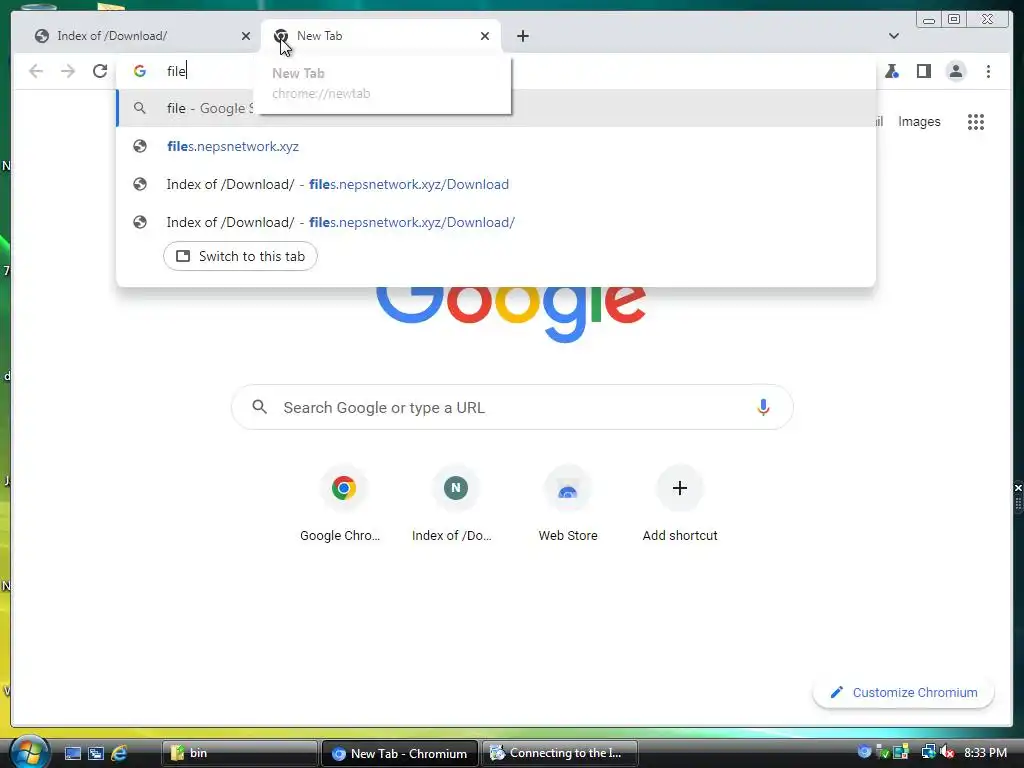Switch to the bin taskbar window

tap(239, 753)
